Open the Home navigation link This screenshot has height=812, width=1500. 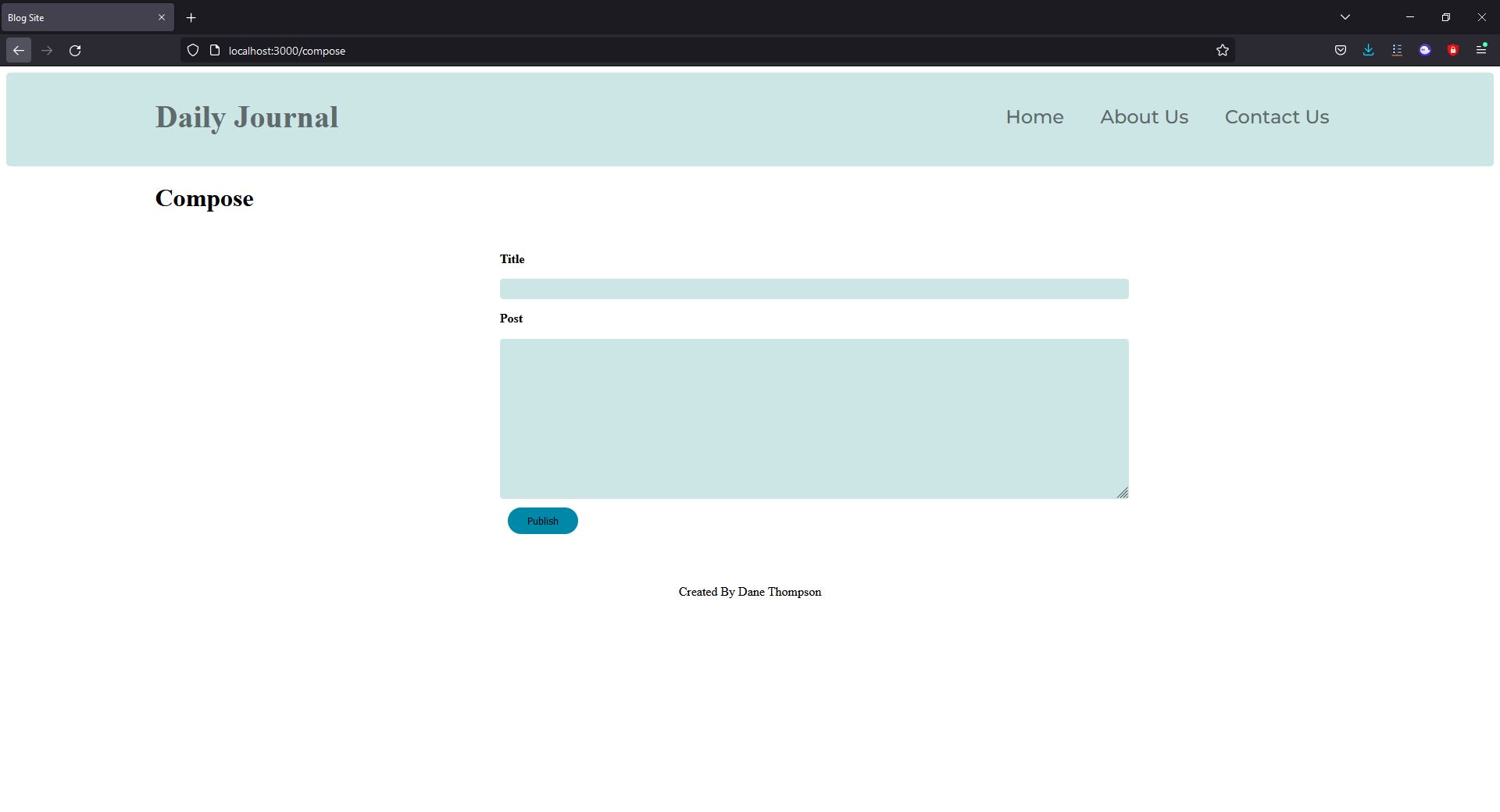pyautogui.click(x=1034, y=117)
